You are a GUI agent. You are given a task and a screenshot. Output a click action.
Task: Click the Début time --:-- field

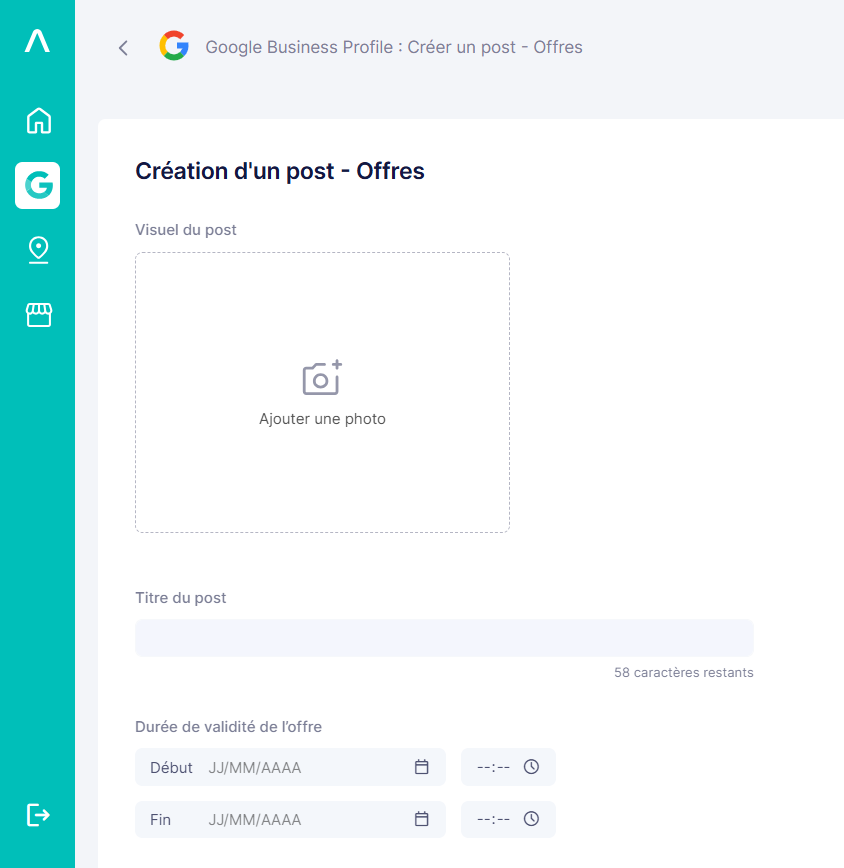point(508,767)
